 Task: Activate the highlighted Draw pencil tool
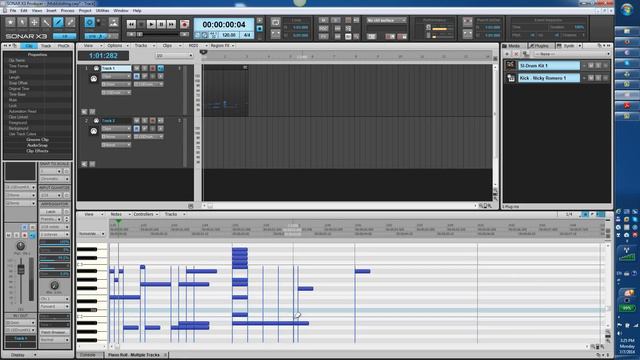pyautogui.click(x=58, y=22)
